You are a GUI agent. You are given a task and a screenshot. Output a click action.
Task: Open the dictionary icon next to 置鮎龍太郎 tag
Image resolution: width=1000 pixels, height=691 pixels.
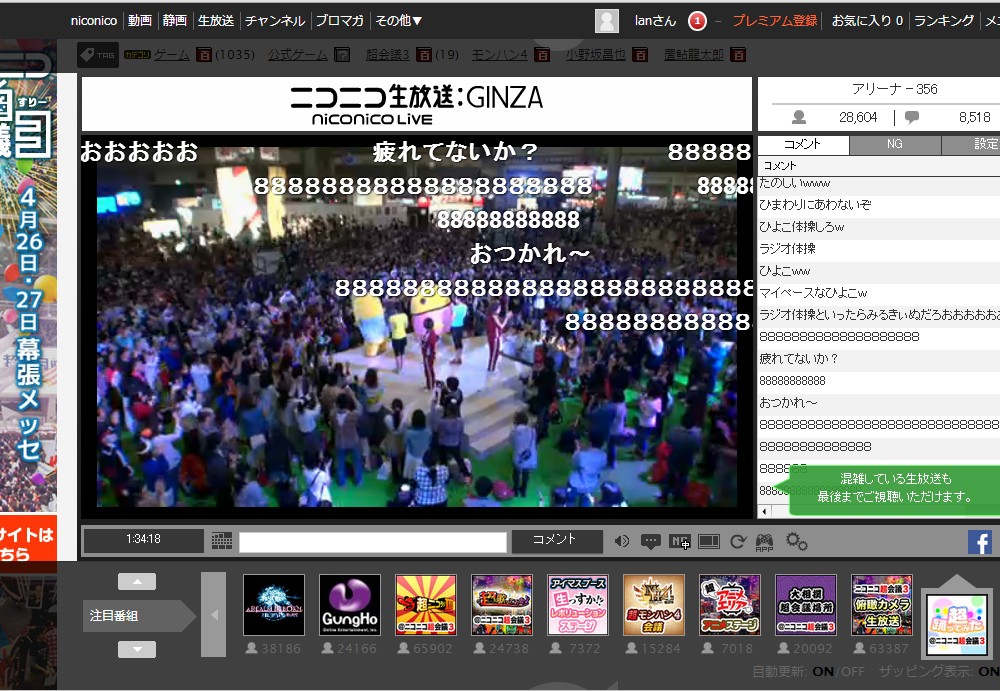click(x=738, y=55)
